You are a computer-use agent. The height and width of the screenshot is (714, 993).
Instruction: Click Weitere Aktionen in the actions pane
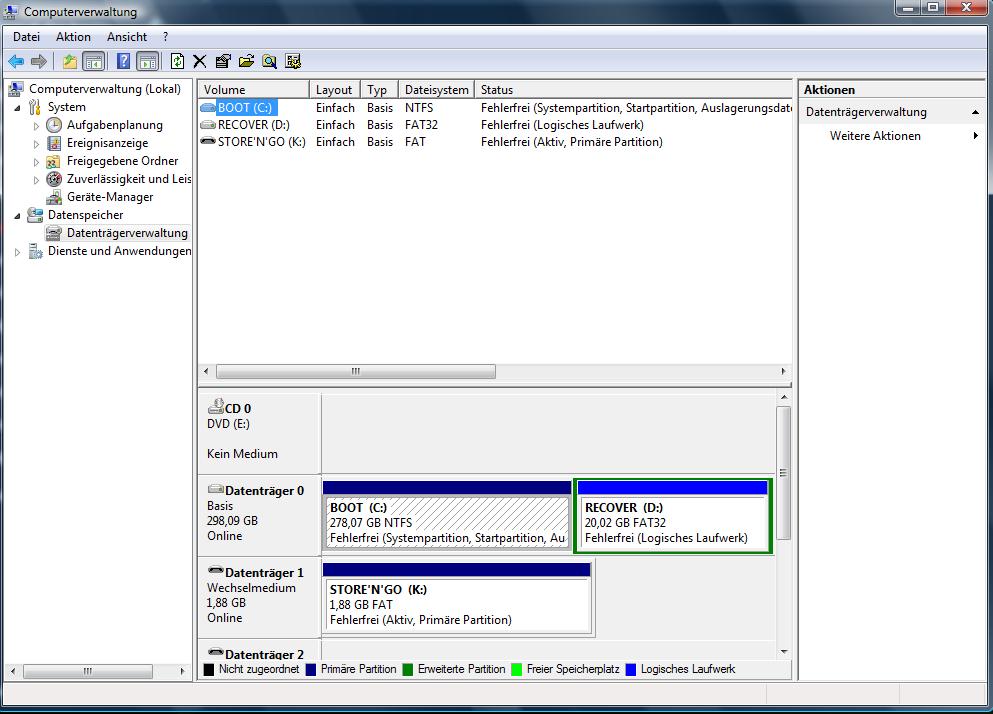pyautogui.click(x=875, y=136)
